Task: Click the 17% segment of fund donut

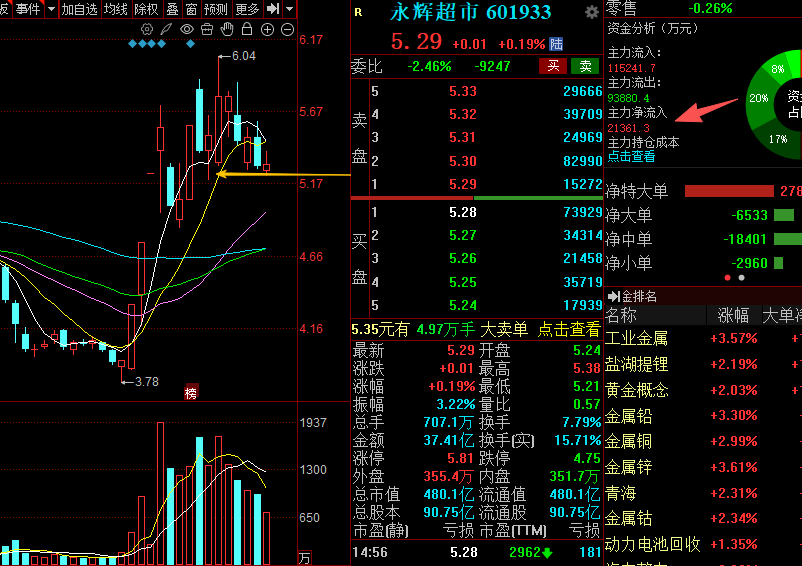Action: [778, 139]
